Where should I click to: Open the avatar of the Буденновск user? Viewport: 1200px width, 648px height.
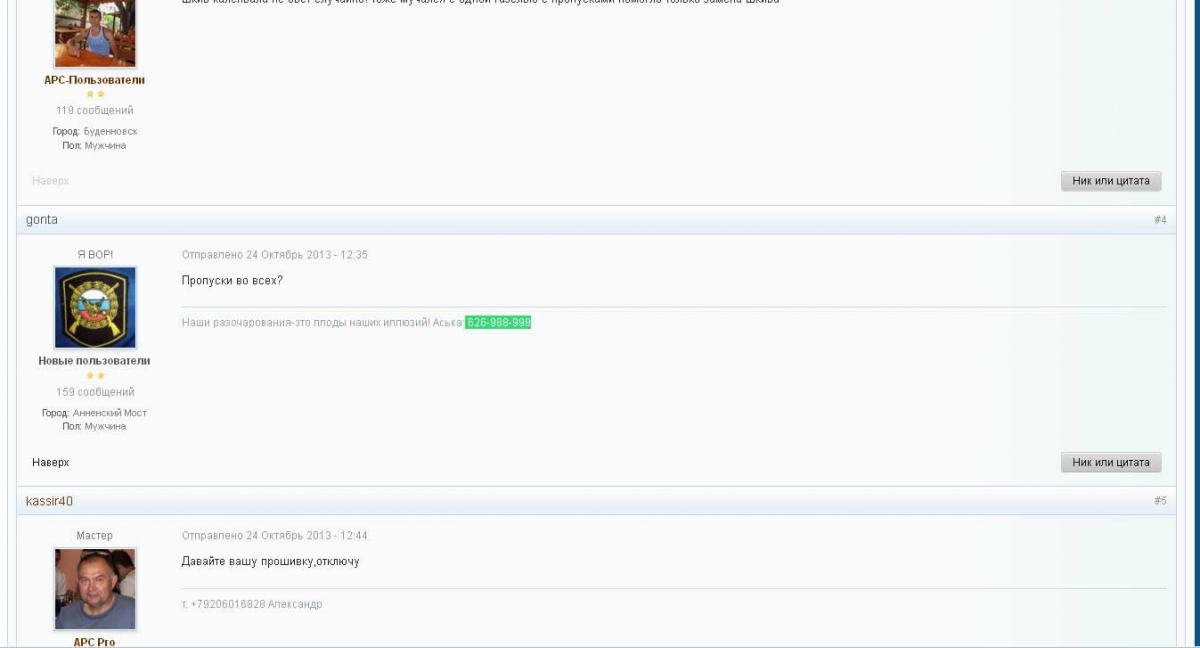point(95,33)
